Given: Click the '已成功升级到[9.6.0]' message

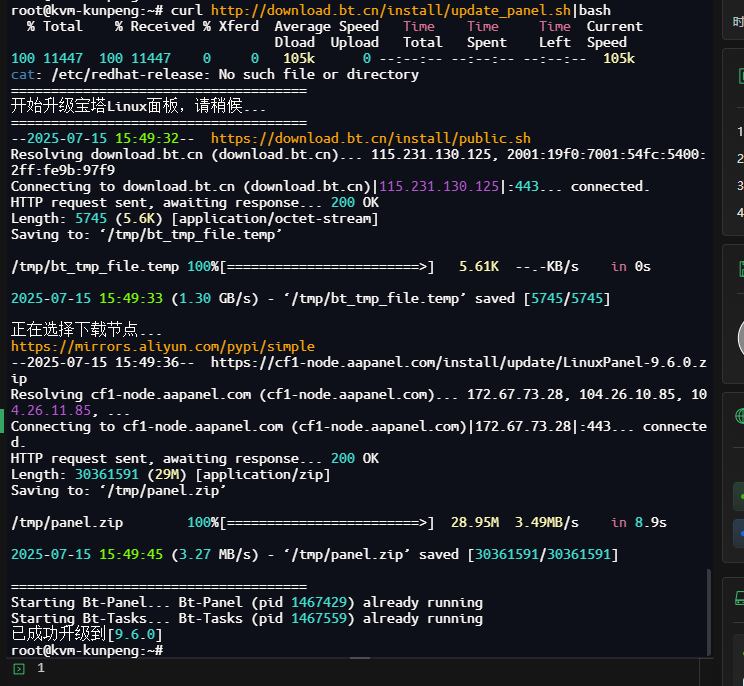Looking at the screenshot, I should (86, 634).
